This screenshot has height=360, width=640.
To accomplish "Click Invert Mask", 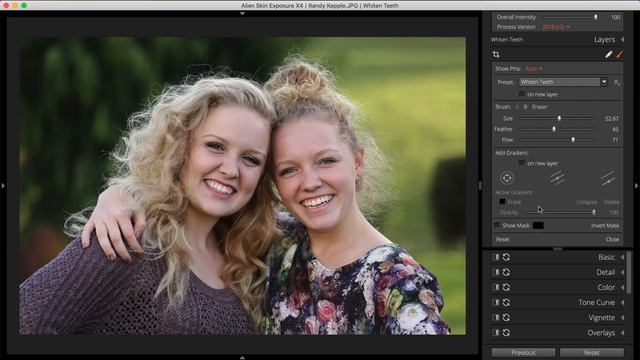I will coord(605,225).
